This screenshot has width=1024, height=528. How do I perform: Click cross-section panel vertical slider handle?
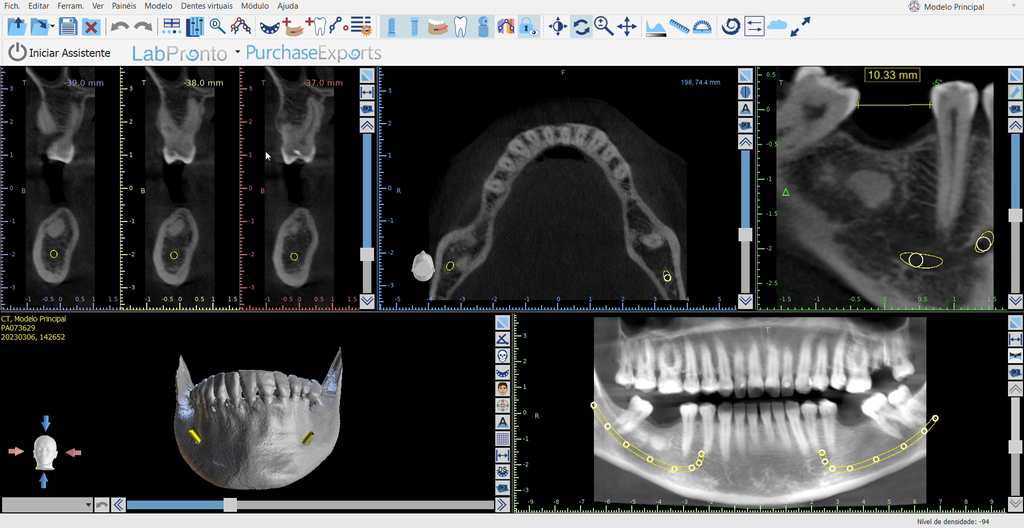point(367,254)
